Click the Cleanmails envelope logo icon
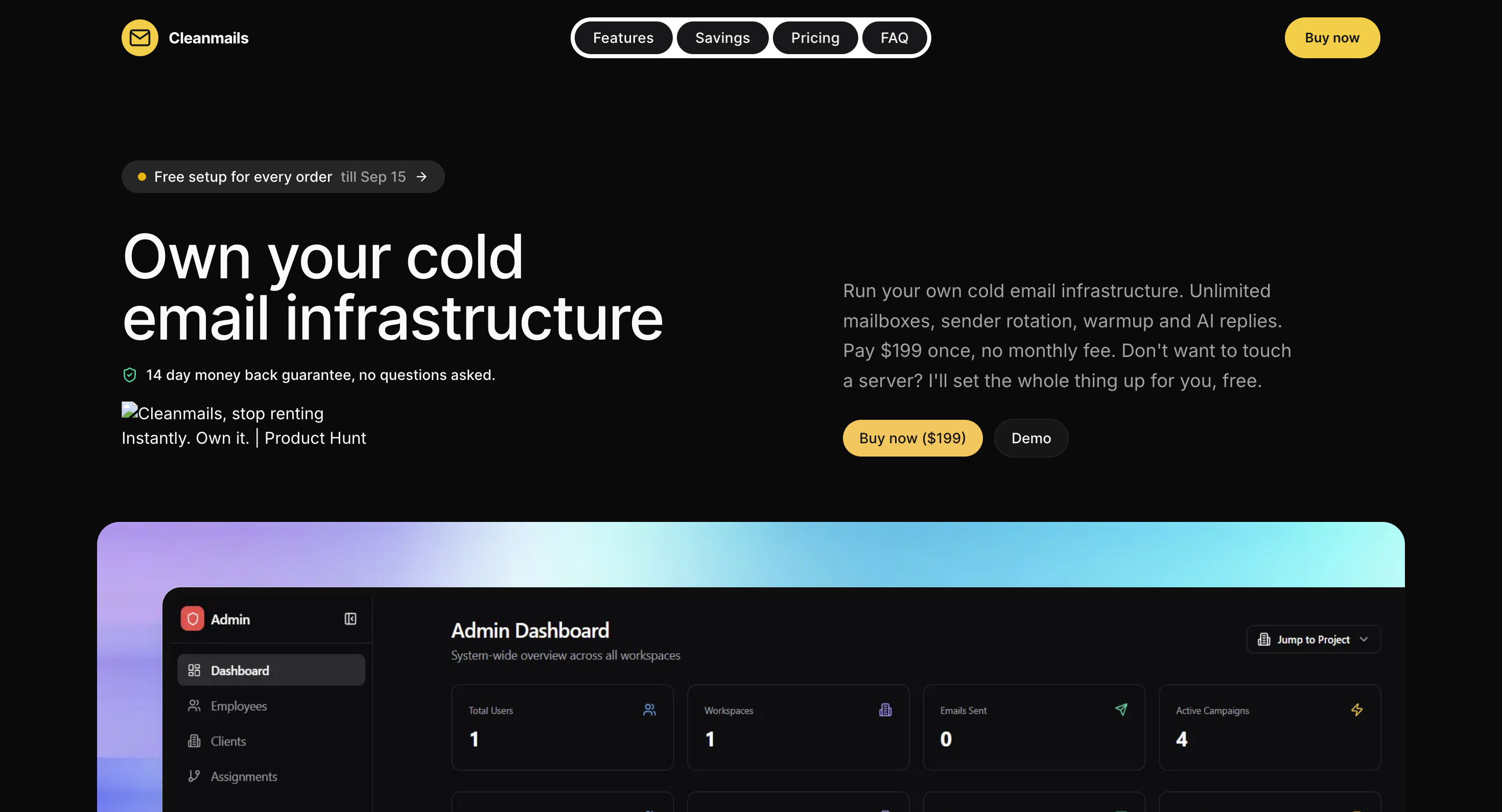The width and height of the screenshot is (1502, 812). pos(140,38)
